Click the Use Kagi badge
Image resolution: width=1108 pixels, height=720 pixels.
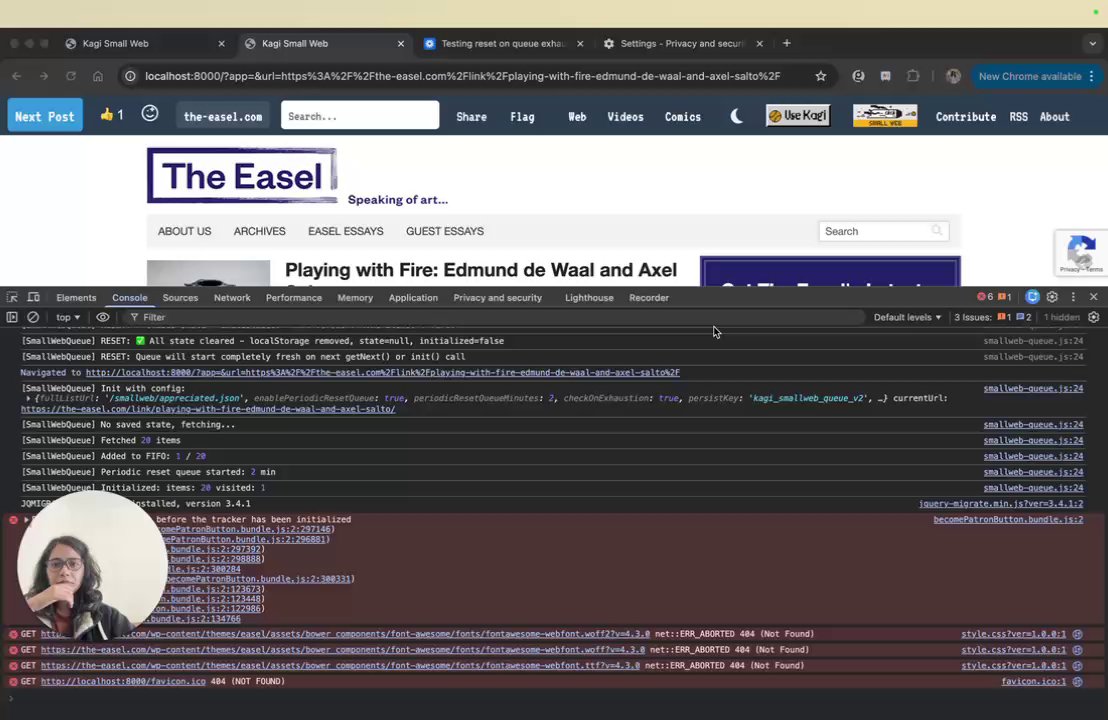point(798,115)
